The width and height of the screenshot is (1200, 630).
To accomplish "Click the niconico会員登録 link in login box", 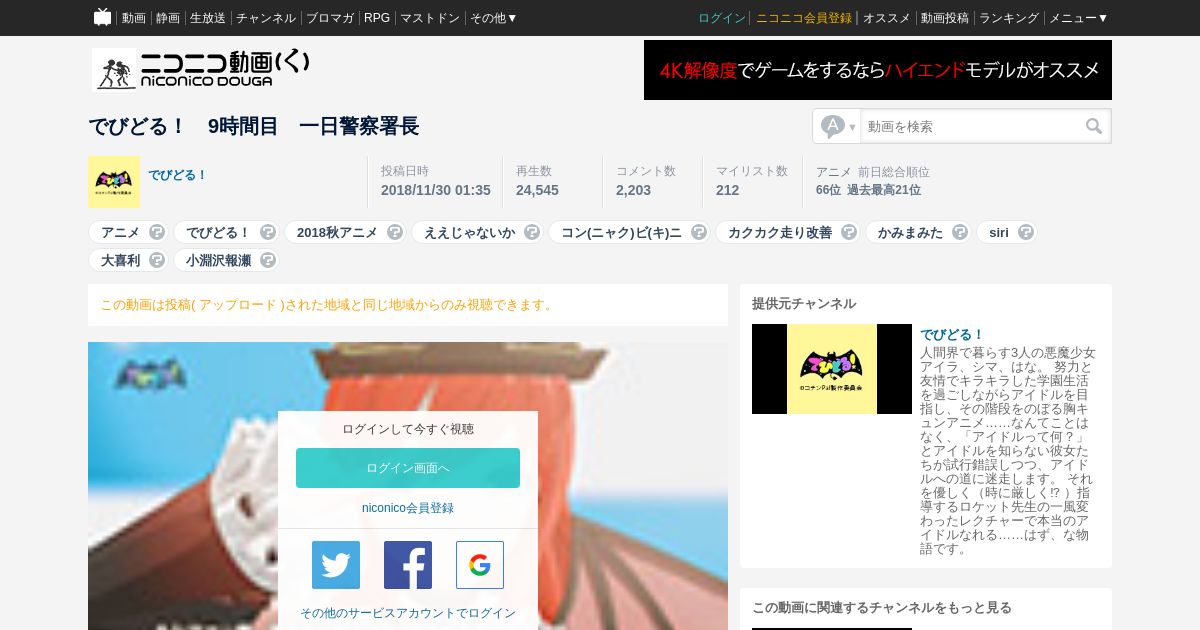I will (x=408, y=508).
